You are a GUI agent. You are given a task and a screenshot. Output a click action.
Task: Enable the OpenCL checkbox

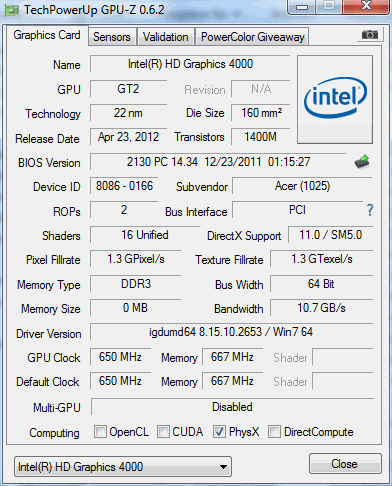click(x=100, y=431)
